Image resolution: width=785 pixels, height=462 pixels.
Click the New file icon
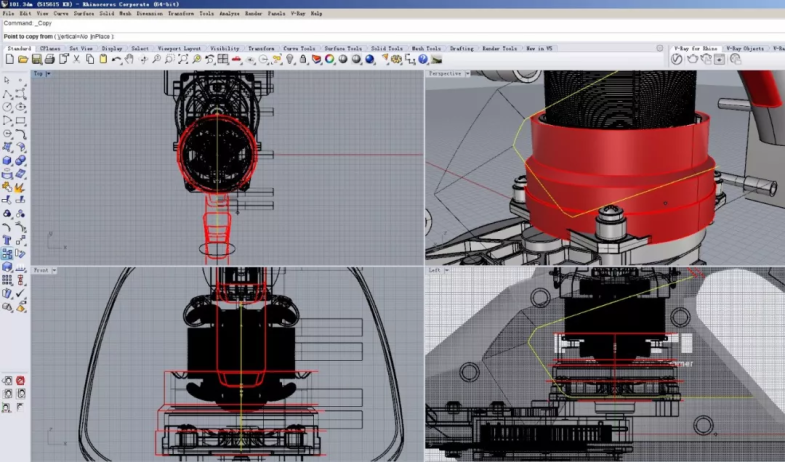(x=9, y=60)
